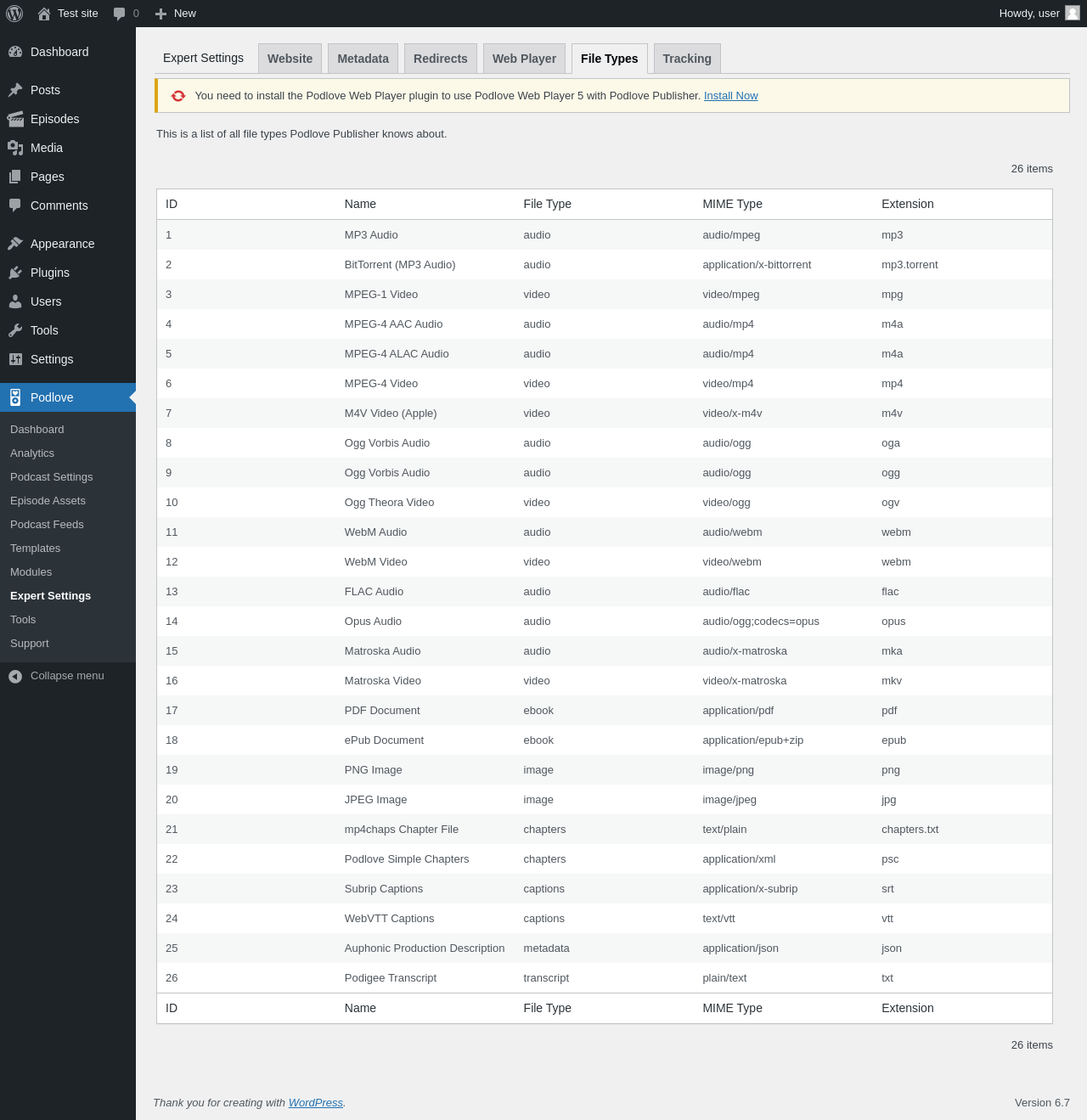Open Episode Assets in Podlove submenu
This screenshot has width=1087, height=1120.
pos(48,501)
